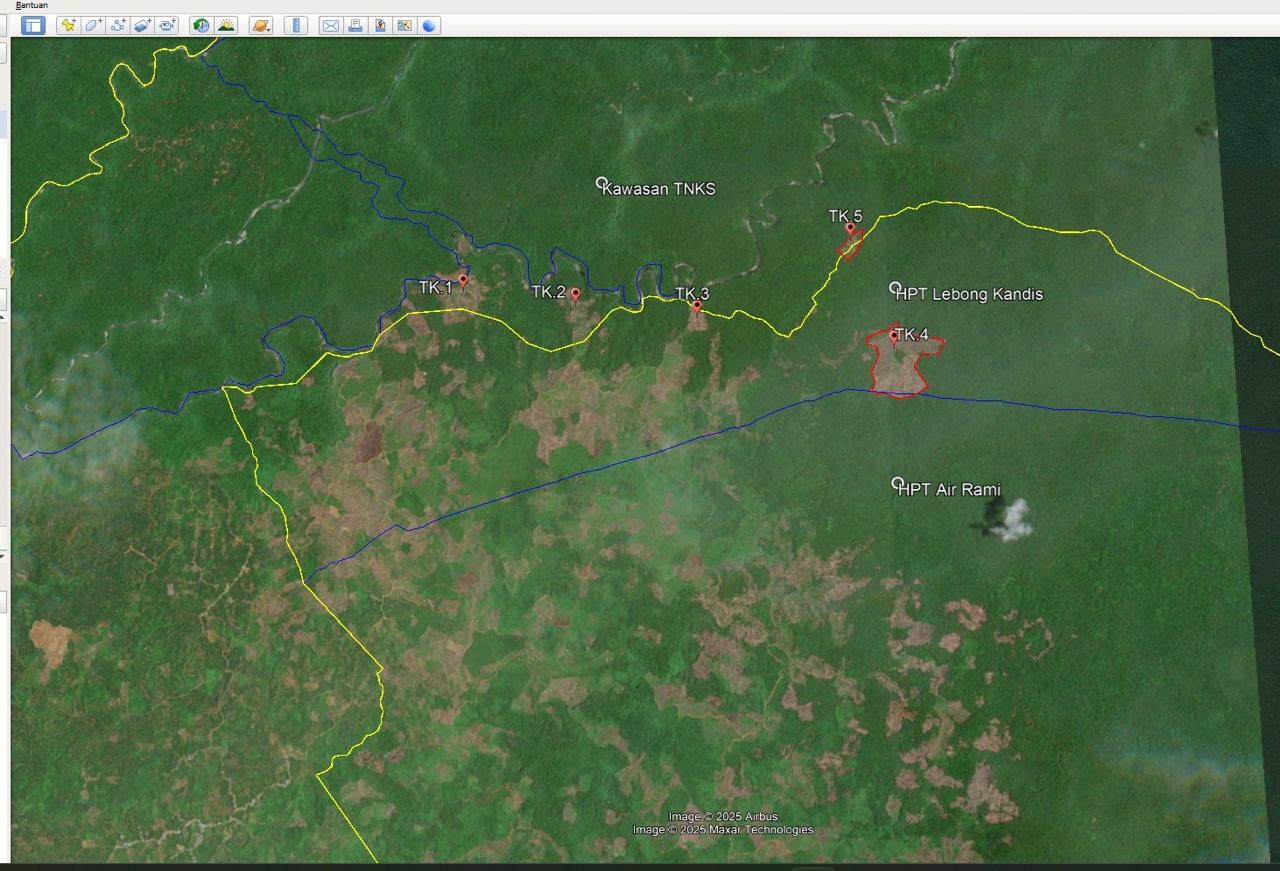Toggle sunlight across the landscape
The width and height of the screenshot is (1280, 871).
pos(227,26)
